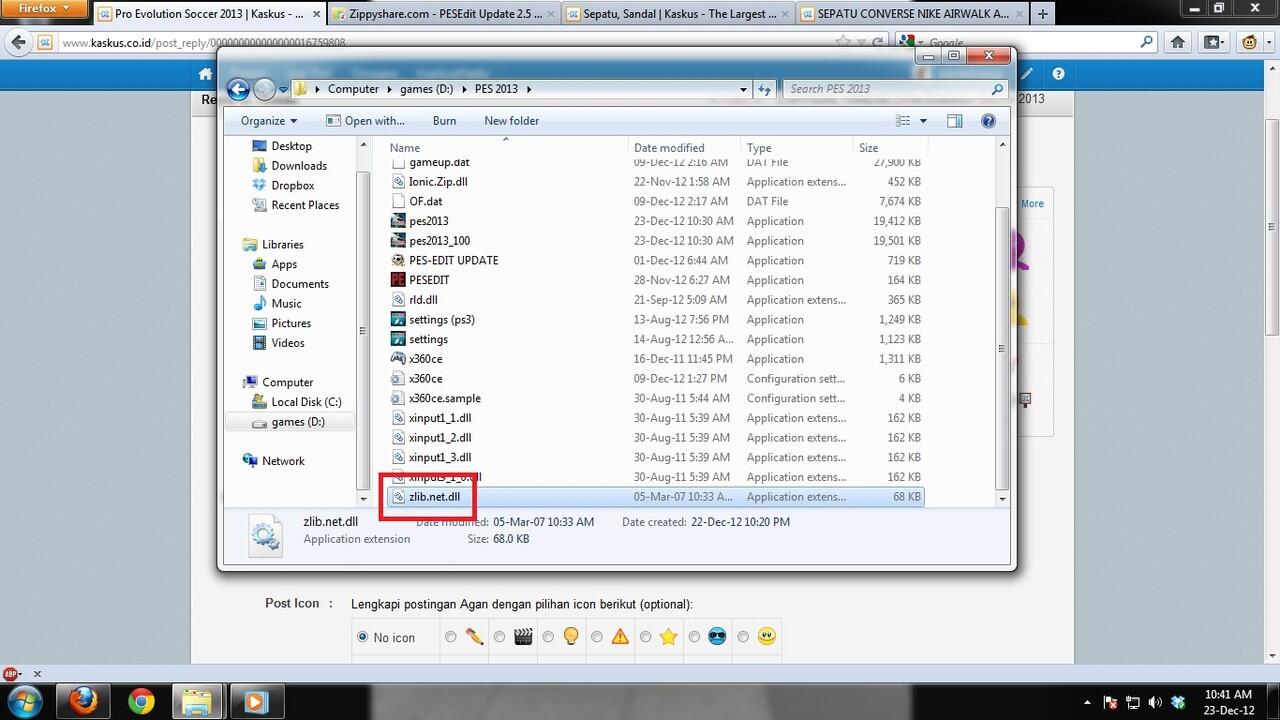The image size is (1280, 720).
Task: Go back in the Explorer window
Action: 238,89
